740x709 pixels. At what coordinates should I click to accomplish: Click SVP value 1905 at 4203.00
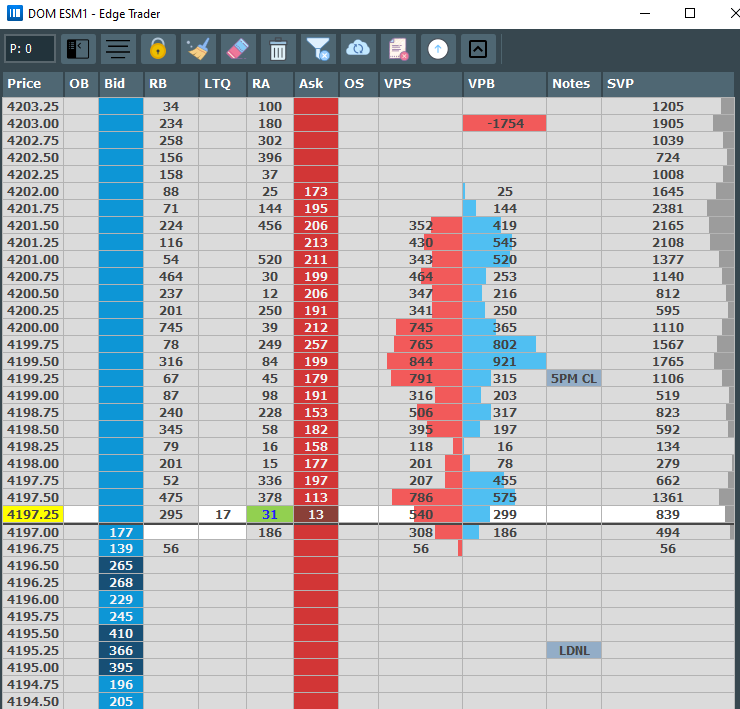[x=667, y=123]
